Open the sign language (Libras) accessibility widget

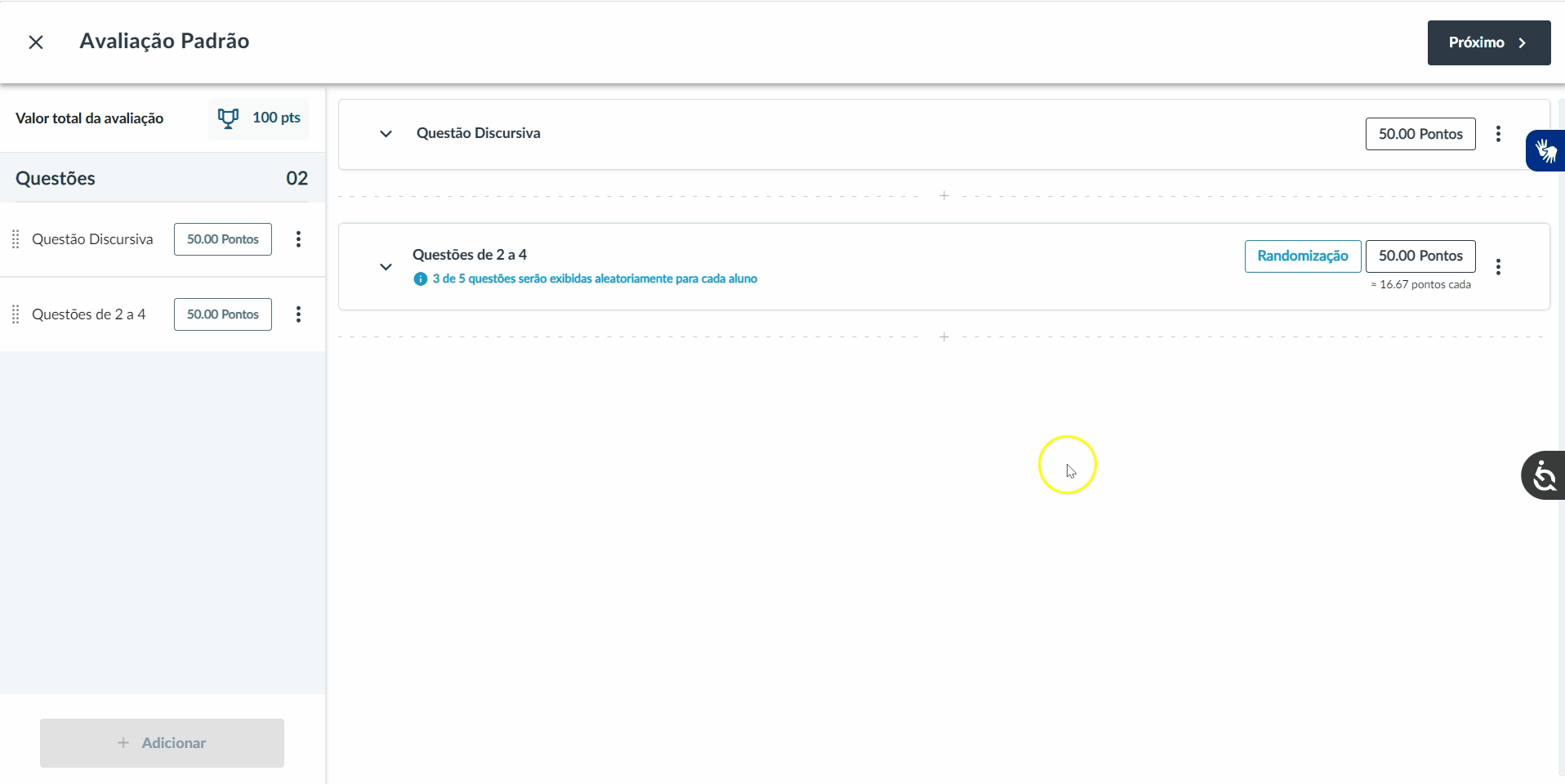pos(1545,150)
